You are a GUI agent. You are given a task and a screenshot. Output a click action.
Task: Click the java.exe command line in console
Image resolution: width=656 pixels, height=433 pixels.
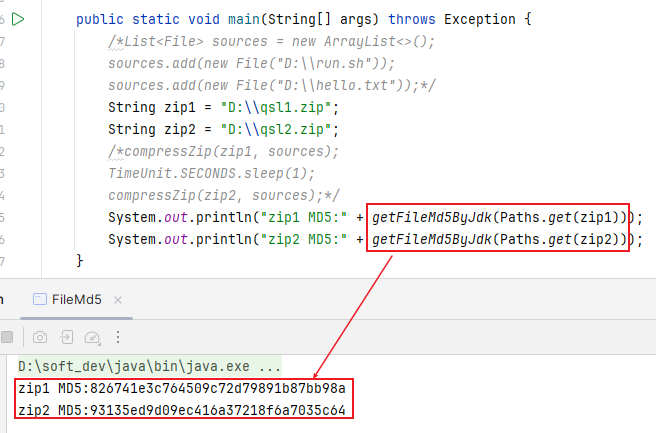click(150, 366)
